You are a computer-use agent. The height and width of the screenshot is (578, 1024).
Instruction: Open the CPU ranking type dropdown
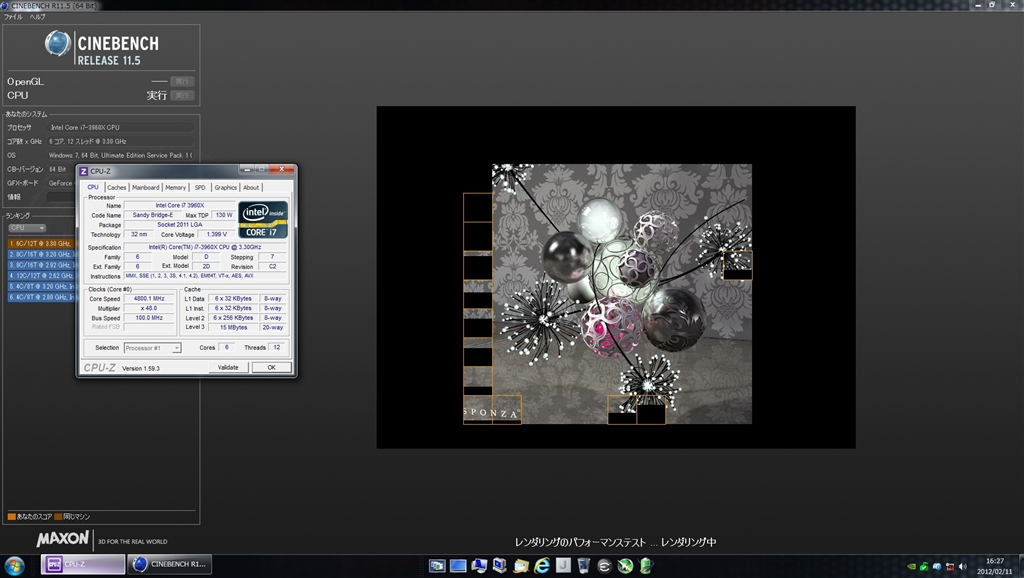coord(26,228)
